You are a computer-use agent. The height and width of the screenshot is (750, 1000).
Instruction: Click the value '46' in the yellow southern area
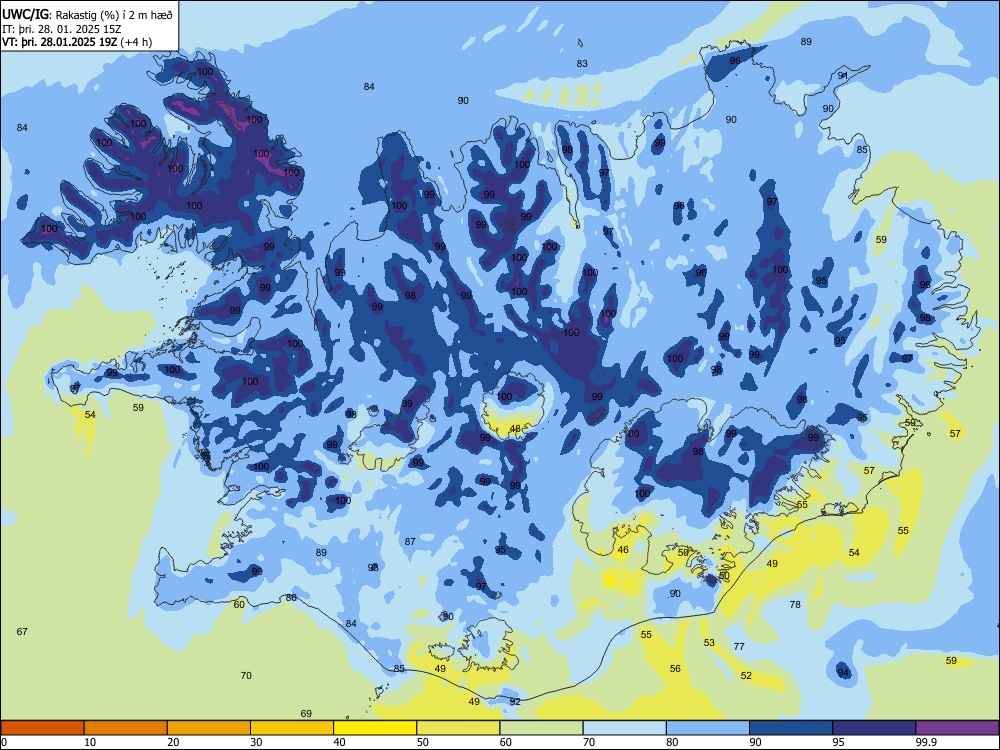(x=623, y=550)
